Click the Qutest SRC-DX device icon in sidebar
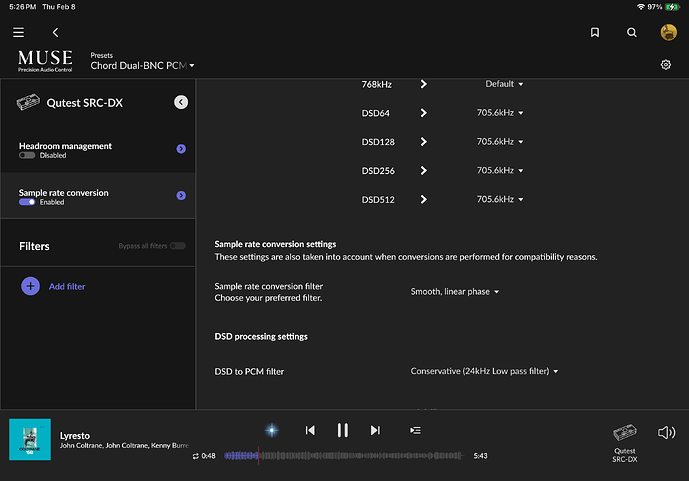Viewport: 689px width, 481px height. [x=28, y=102]
